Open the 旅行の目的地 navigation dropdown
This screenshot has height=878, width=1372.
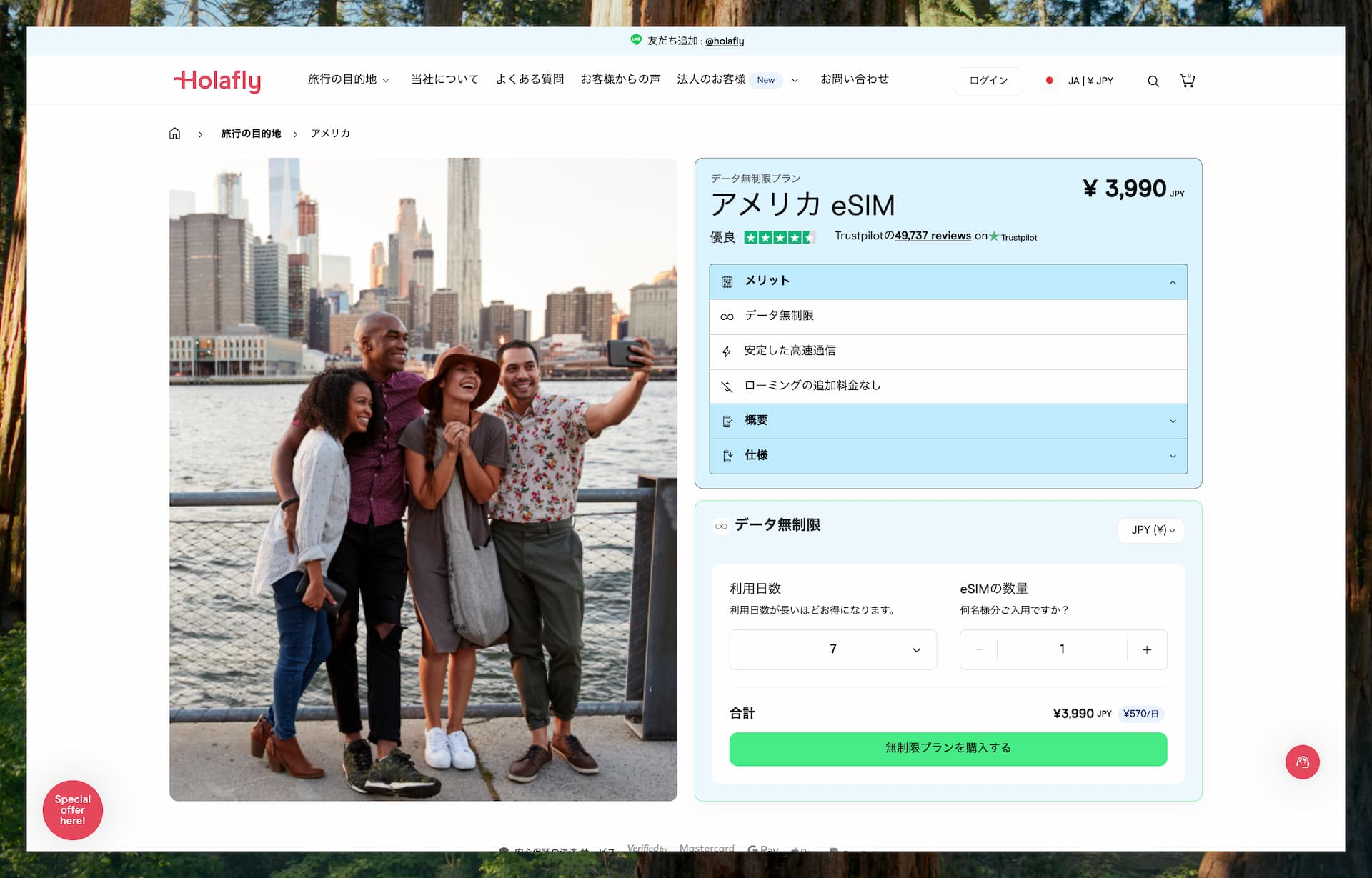tap(348, 79)
